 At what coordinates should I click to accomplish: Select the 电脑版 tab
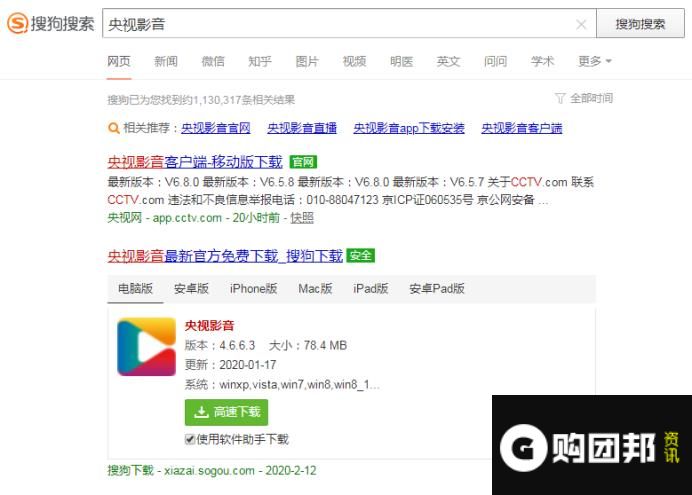pyautogui.click(x=135, y=289)
